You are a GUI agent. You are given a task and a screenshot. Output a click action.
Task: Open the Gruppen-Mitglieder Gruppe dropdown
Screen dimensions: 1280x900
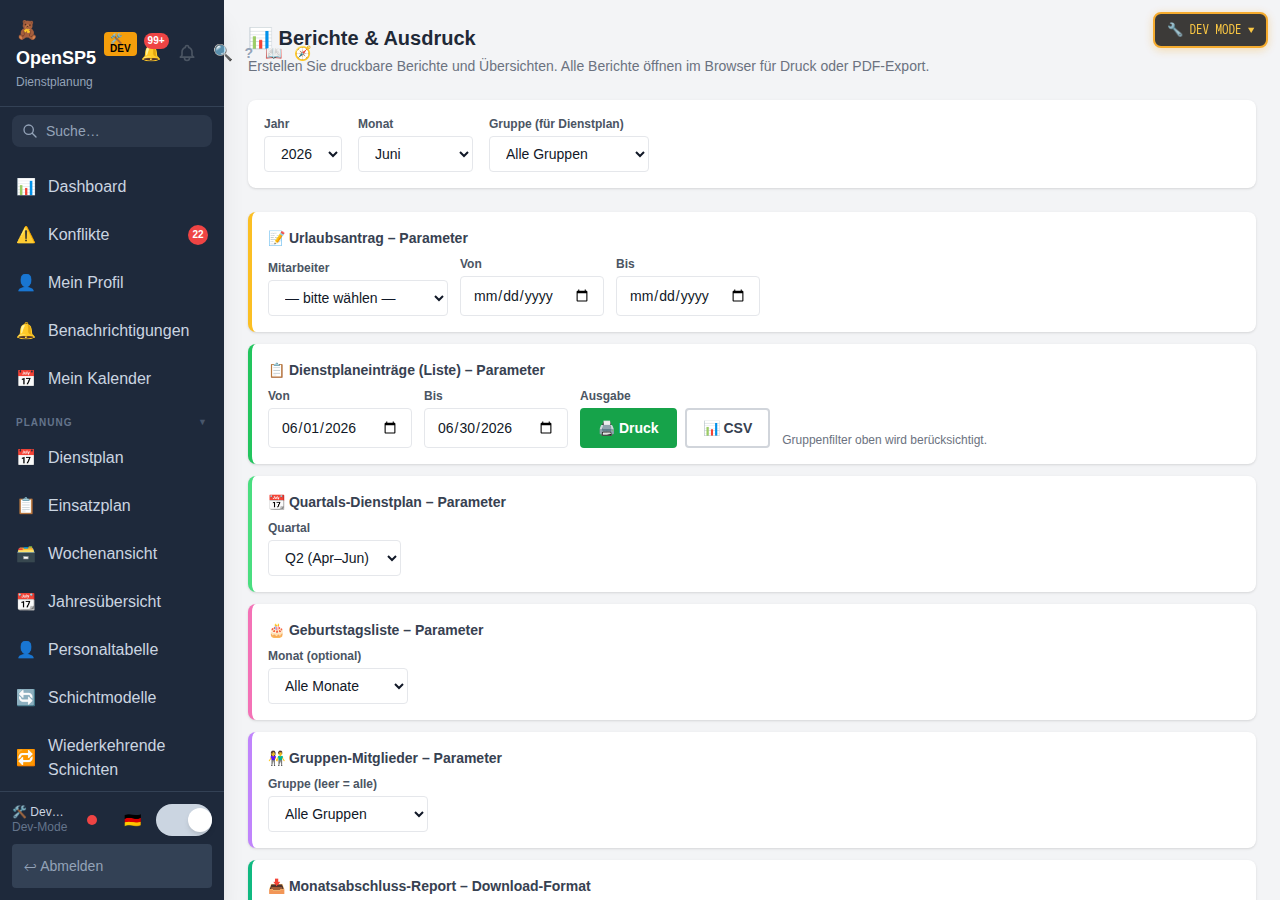click(x=348, y=814)
